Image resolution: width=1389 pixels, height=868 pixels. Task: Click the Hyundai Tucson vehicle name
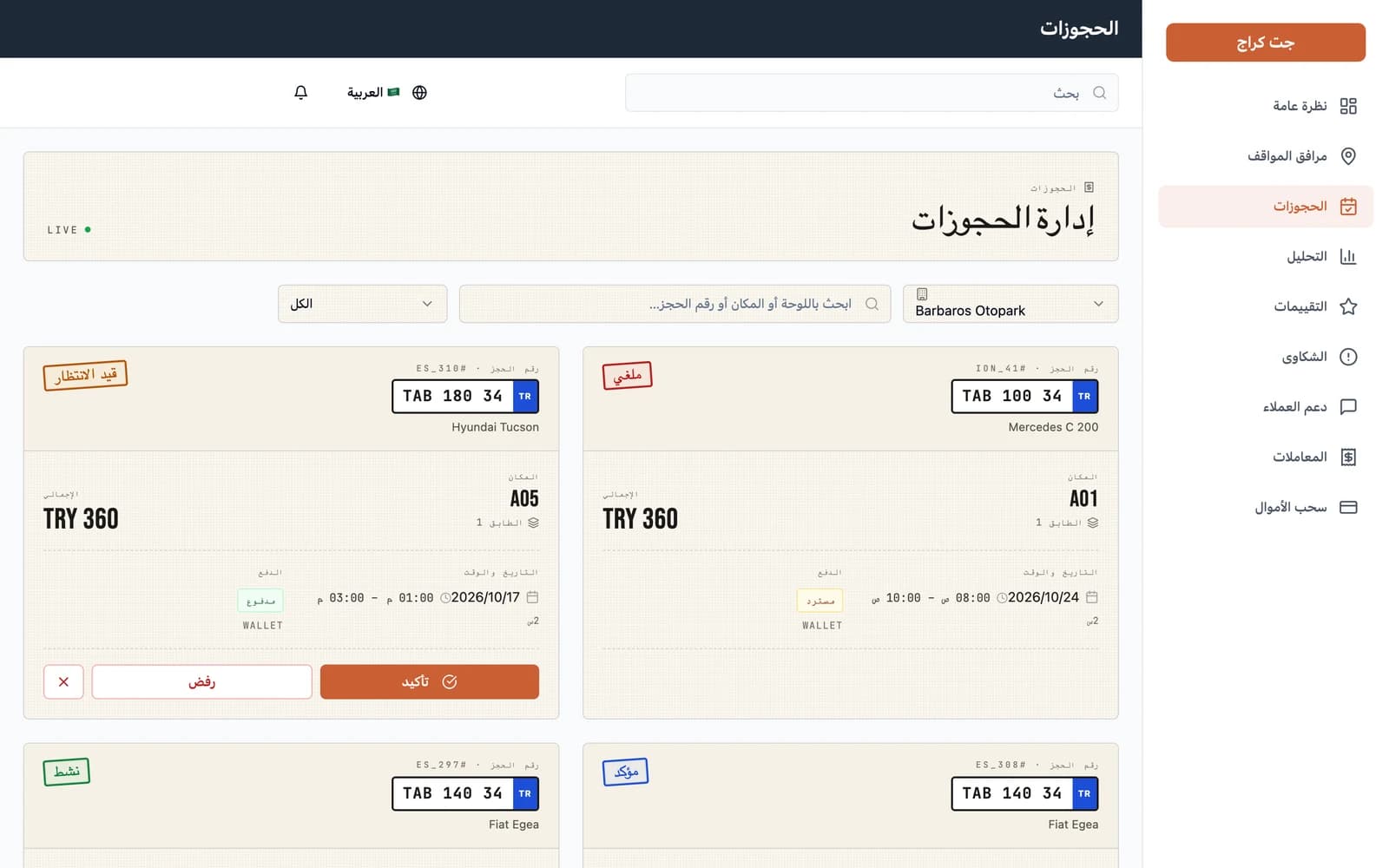(495, 427)
